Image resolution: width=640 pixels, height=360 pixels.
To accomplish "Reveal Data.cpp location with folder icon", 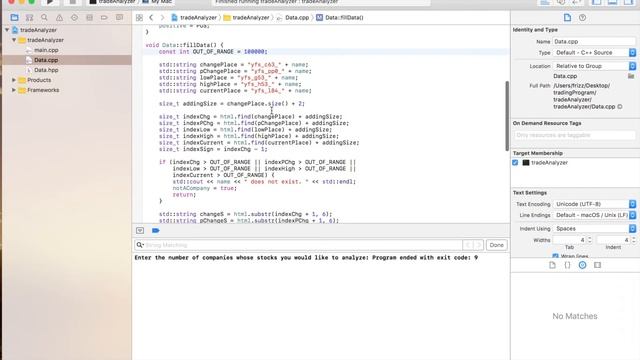I will point(631,76).
